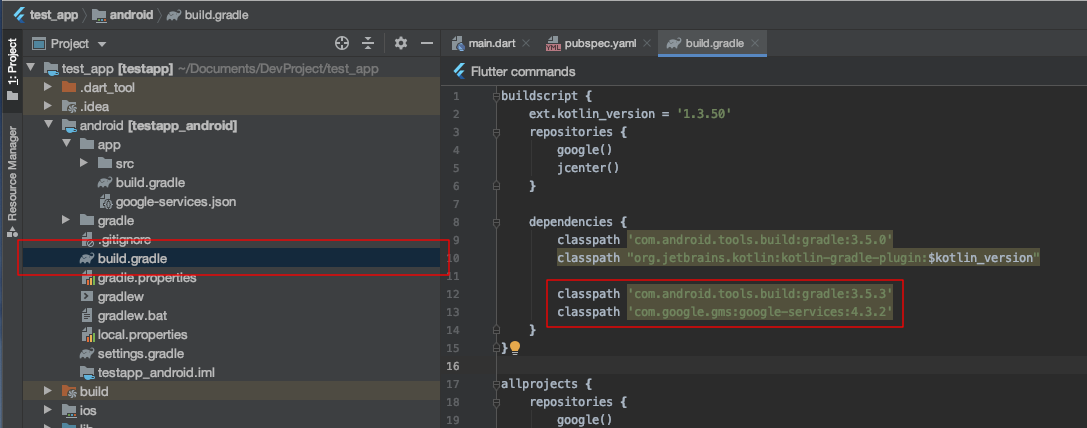Click the src folder icon
This screenshot has height=428, width=1087.
105,164
